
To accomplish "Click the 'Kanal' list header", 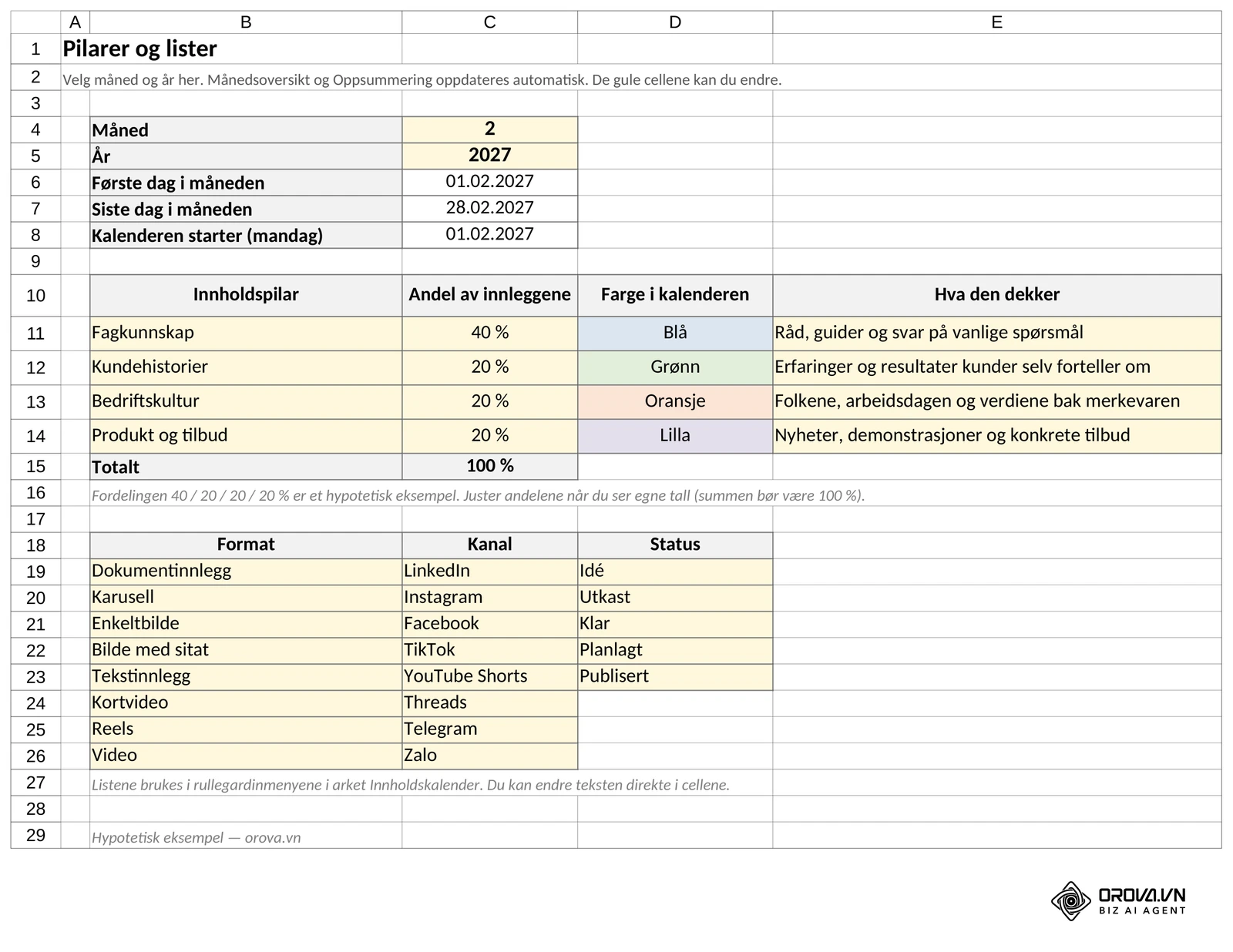I will click(489, 545).
